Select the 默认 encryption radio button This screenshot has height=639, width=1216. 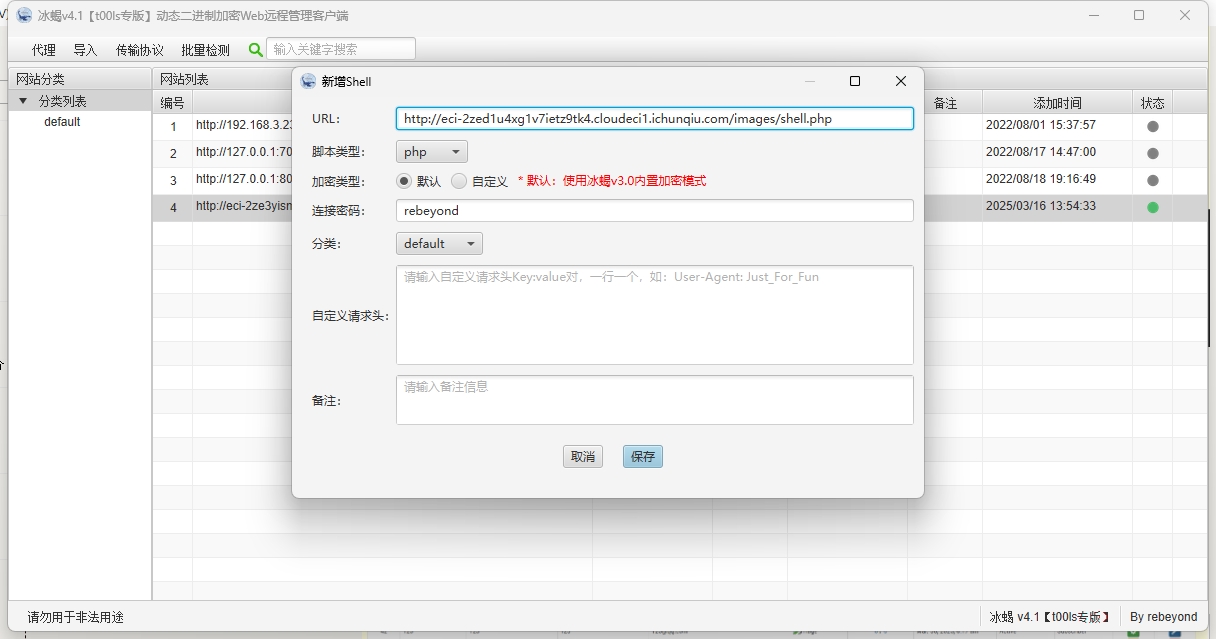click(404, 181)
